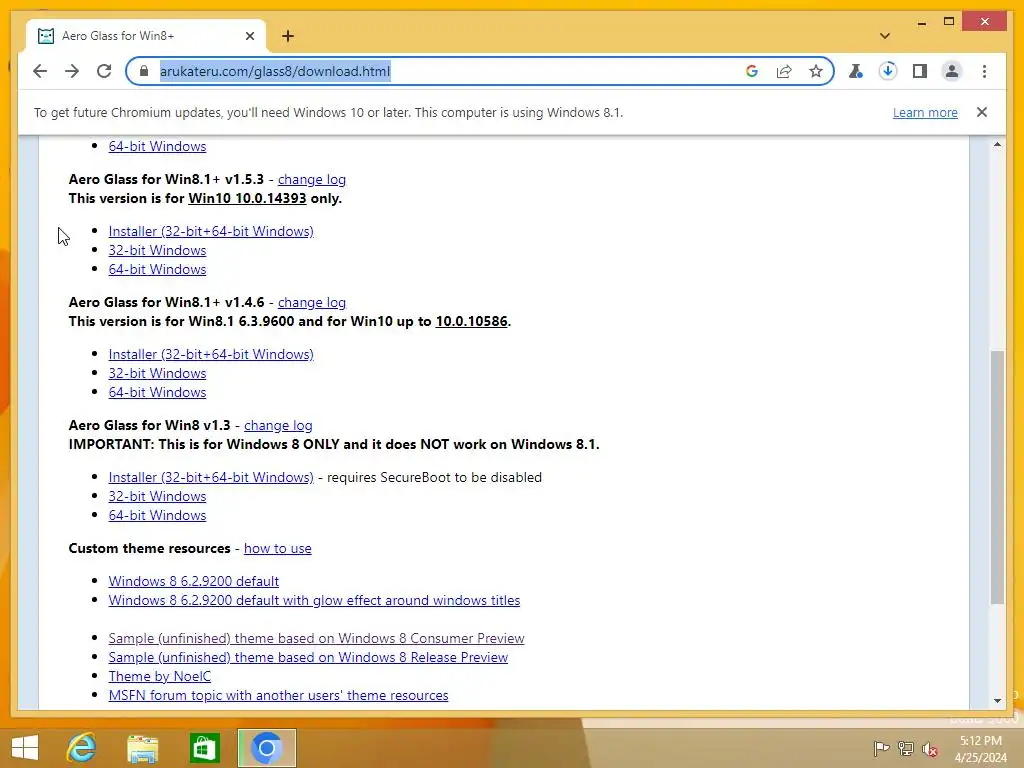Open Windows 8 6.2.9200 default link
Viewport: 1024px width, 768px height.
coord(193,581)
